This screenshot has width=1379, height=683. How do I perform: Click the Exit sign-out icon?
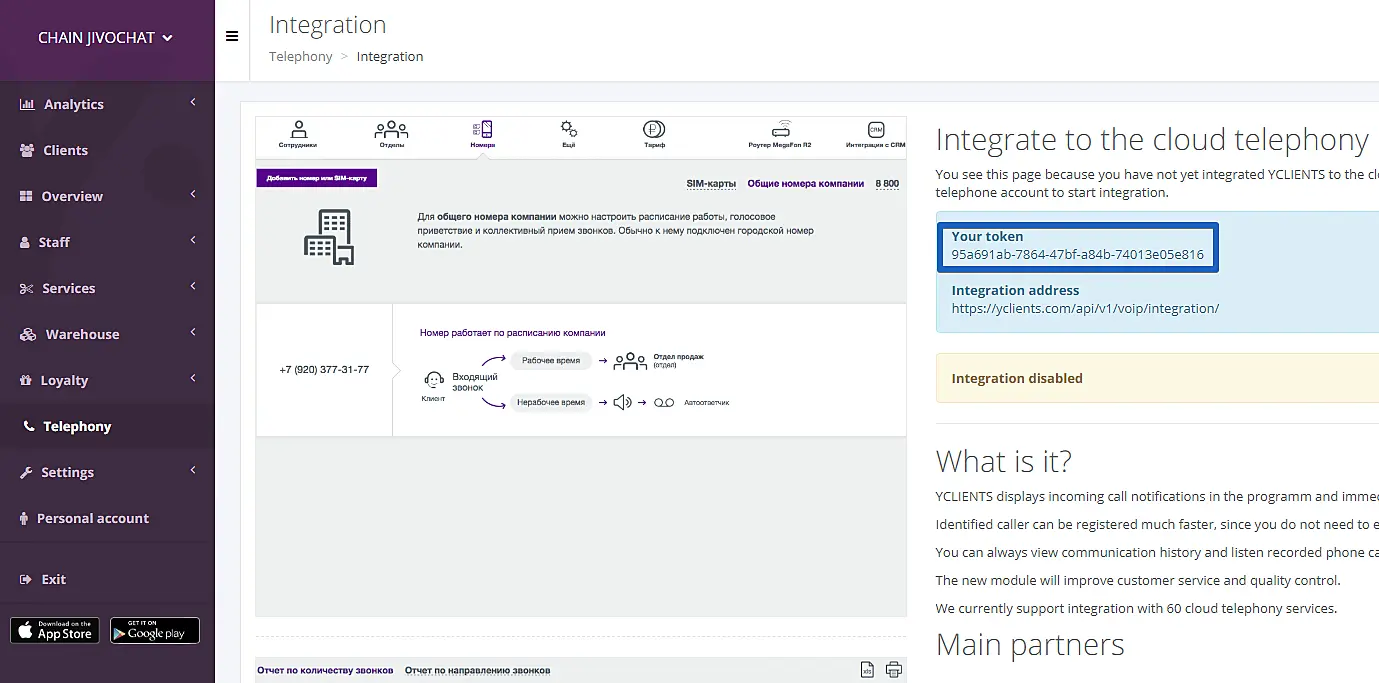pyautogui.click(x=26, y=579)
